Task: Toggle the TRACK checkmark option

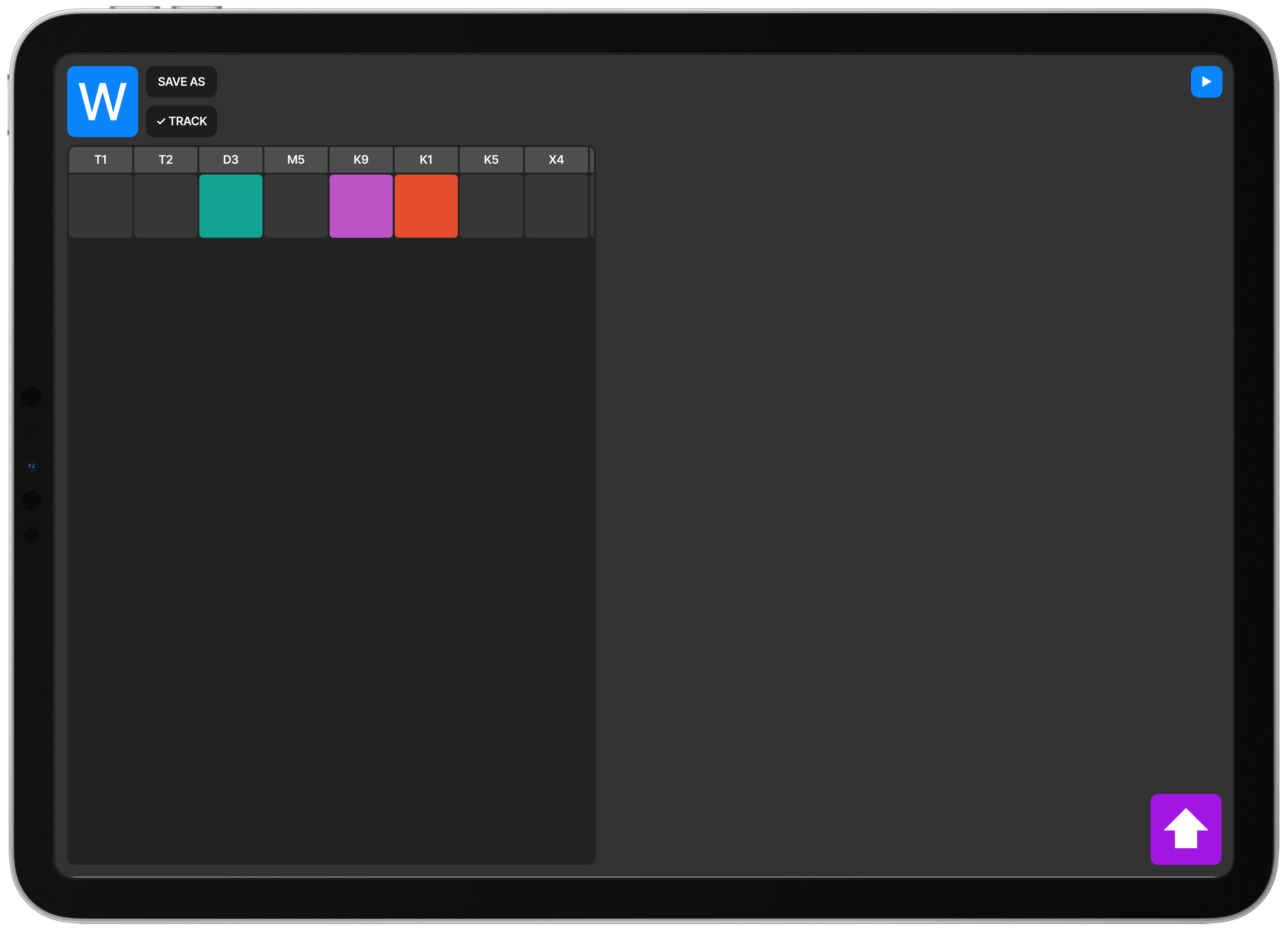Action: coord(181,121)
